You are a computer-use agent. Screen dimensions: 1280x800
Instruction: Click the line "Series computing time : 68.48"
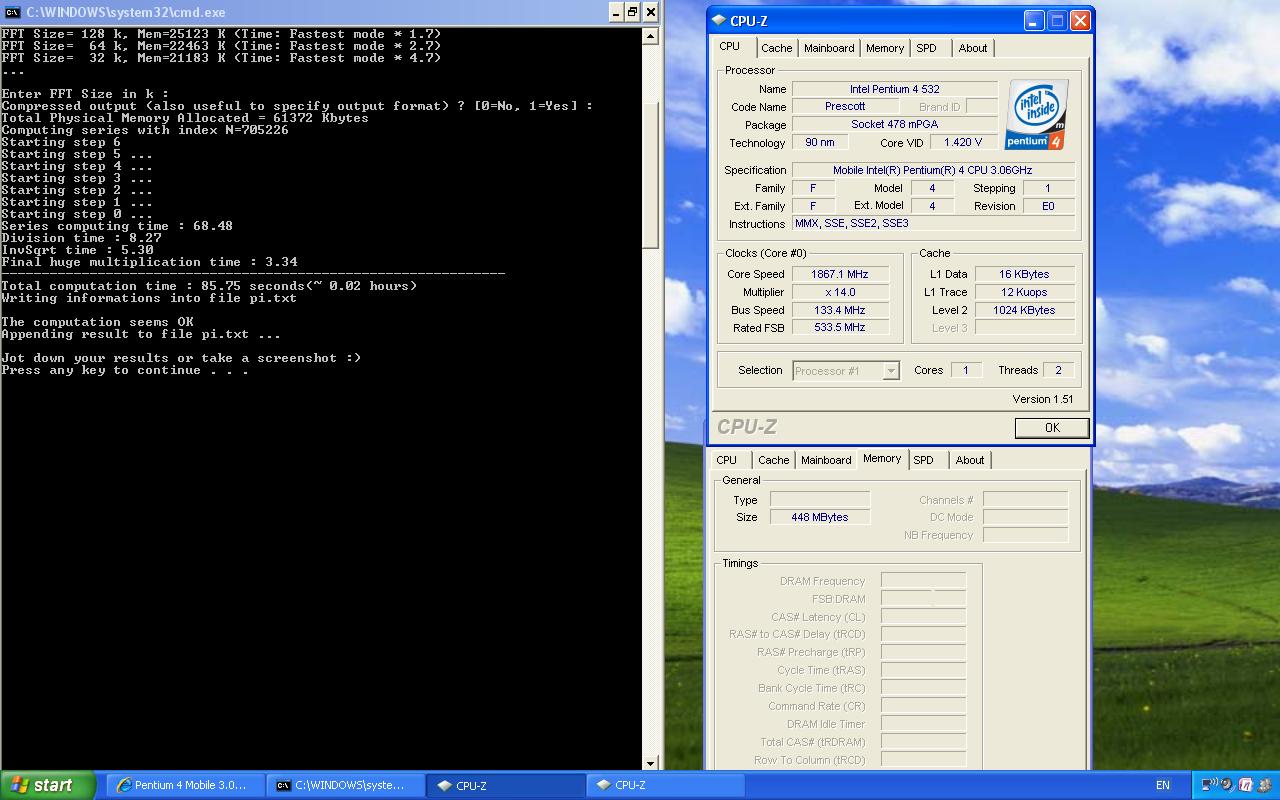117,226
